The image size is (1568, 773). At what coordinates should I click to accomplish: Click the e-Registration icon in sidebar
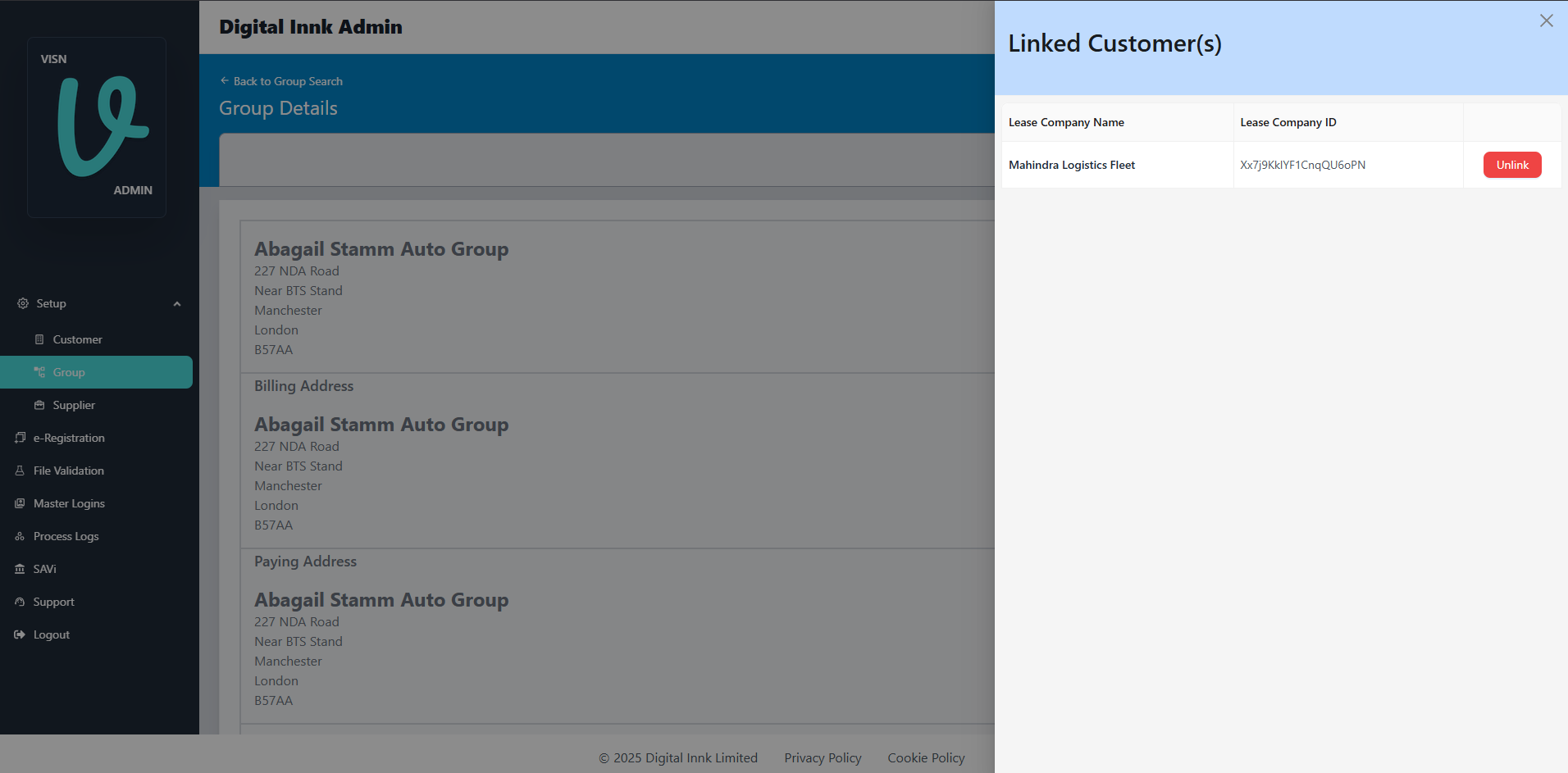point(21,438)
